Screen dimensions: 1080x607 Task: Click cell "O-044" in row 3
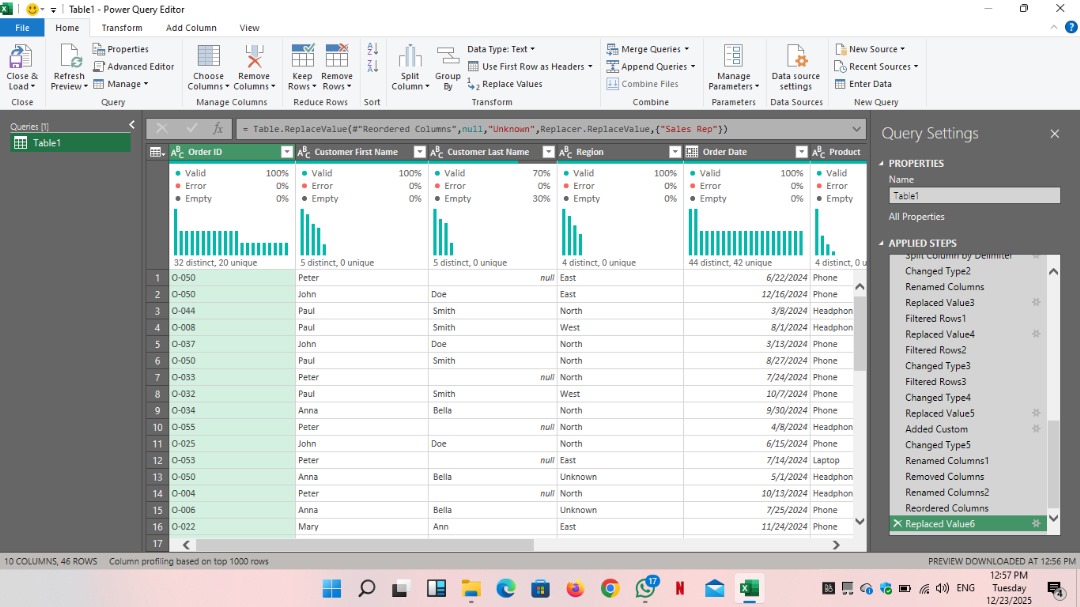232,311
